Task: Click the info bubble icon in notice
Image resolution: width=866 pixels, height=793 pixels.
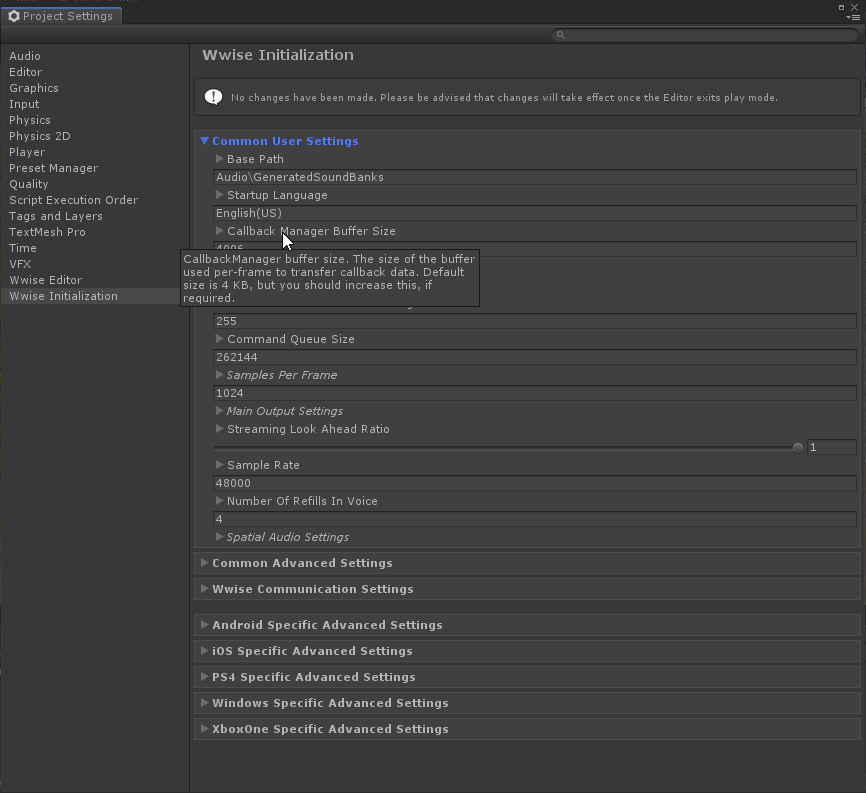Action: click(213, 97)
